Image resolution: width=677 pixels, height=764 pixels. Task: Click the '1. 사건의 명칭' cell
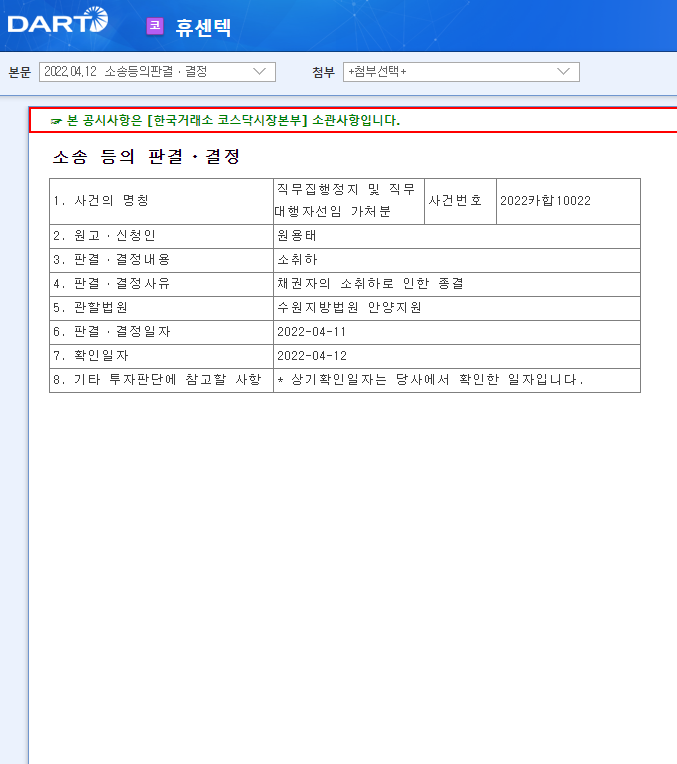[x=161, y=201]
